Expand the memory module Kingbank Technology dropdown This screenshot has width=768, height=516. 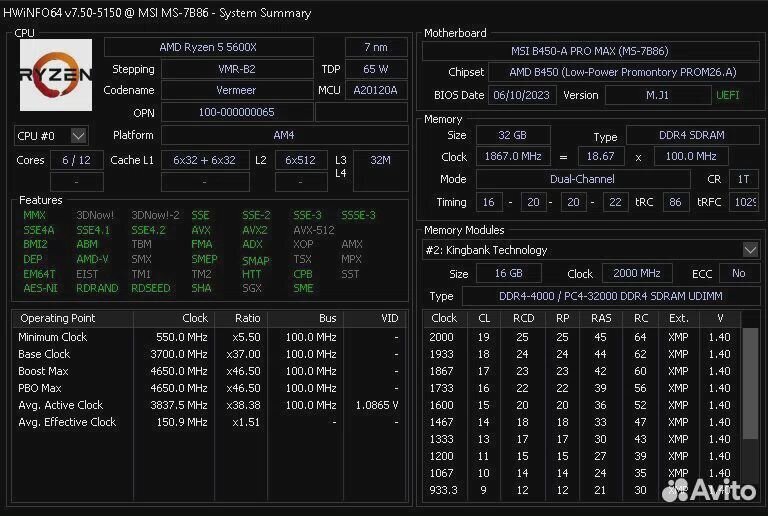(750, 250)
